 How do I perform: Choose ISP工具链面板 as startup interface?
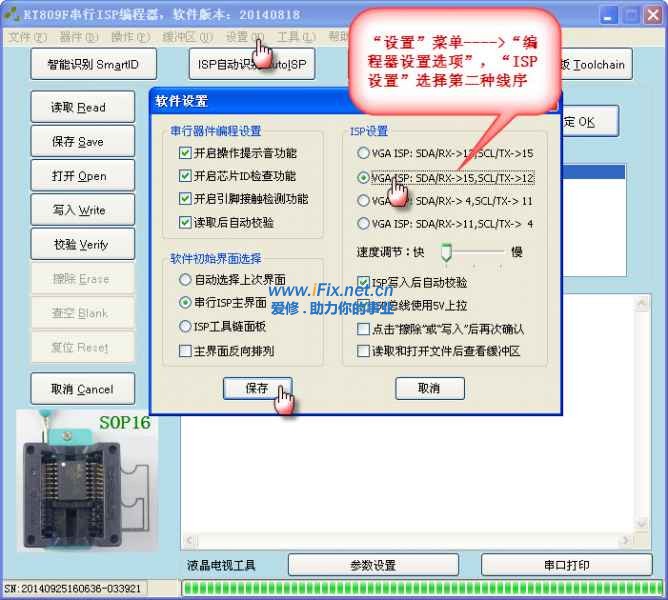(185, 326)
